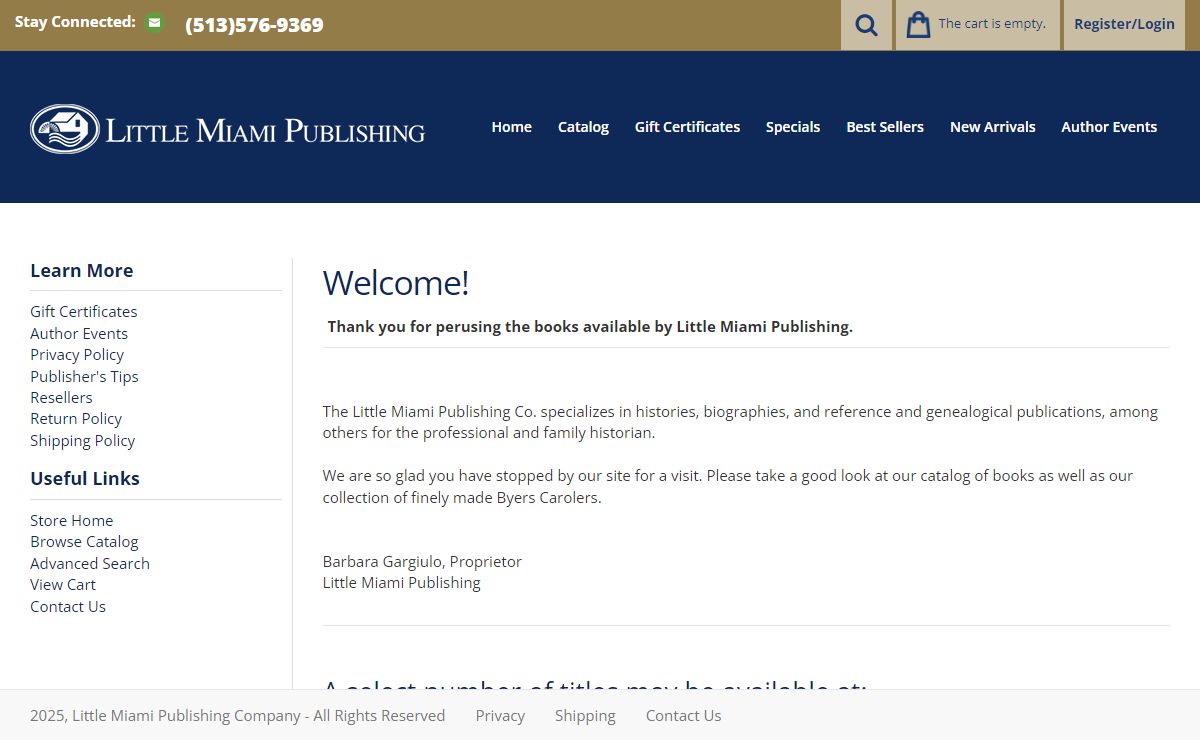Click the Welcome! heading

coord(396,283)
